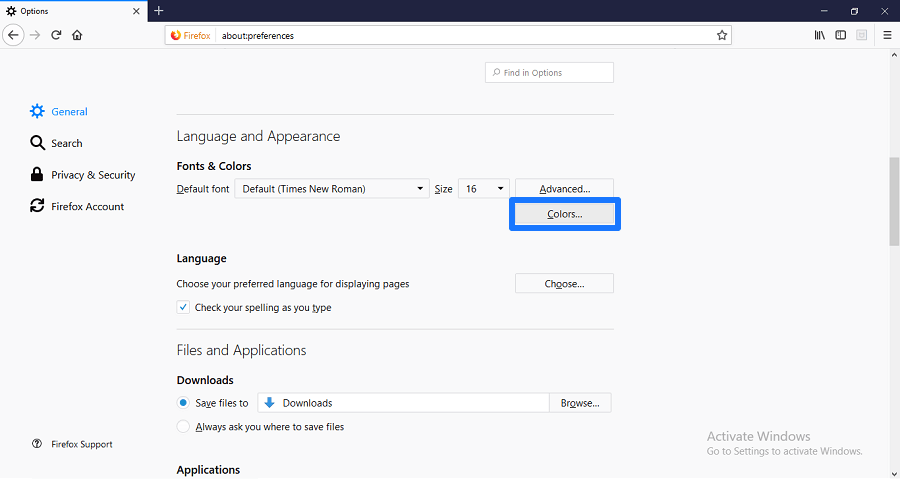Click the Advanced... fonts button
This screenshot has width=900, height=479.
564,189
